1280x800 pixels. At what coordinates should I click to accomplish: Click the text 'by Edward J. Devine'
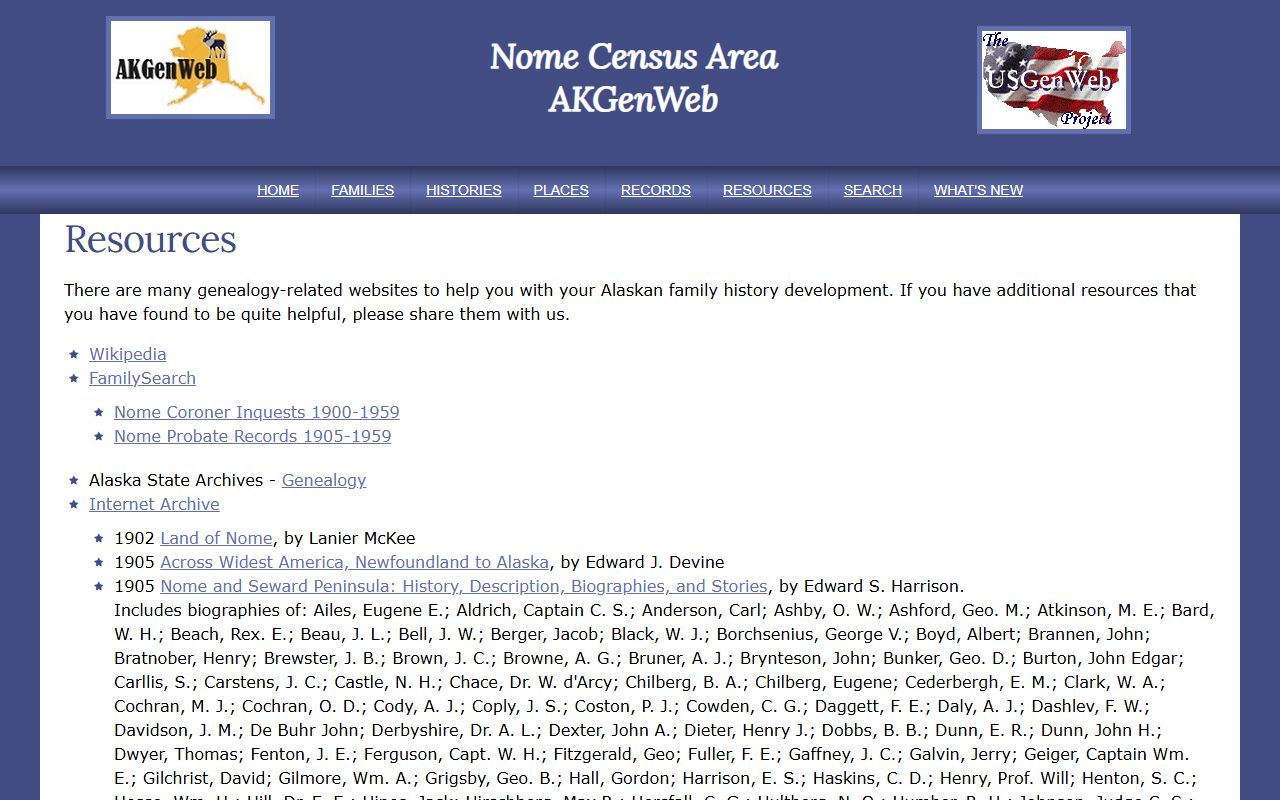pos(642,562)
